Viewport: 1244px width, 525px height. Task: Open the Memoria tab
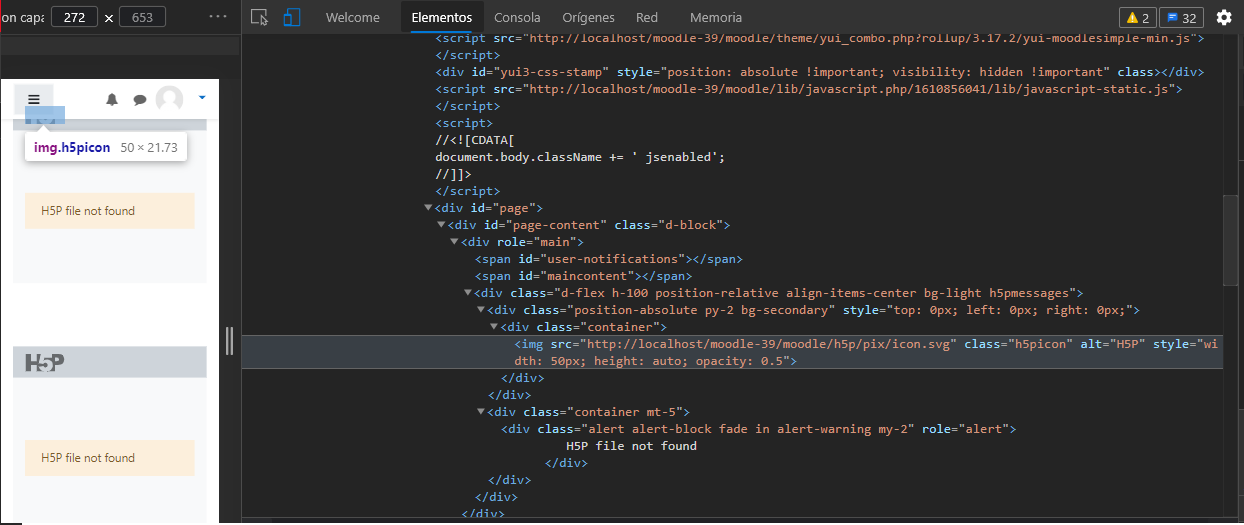click(716, 18)
